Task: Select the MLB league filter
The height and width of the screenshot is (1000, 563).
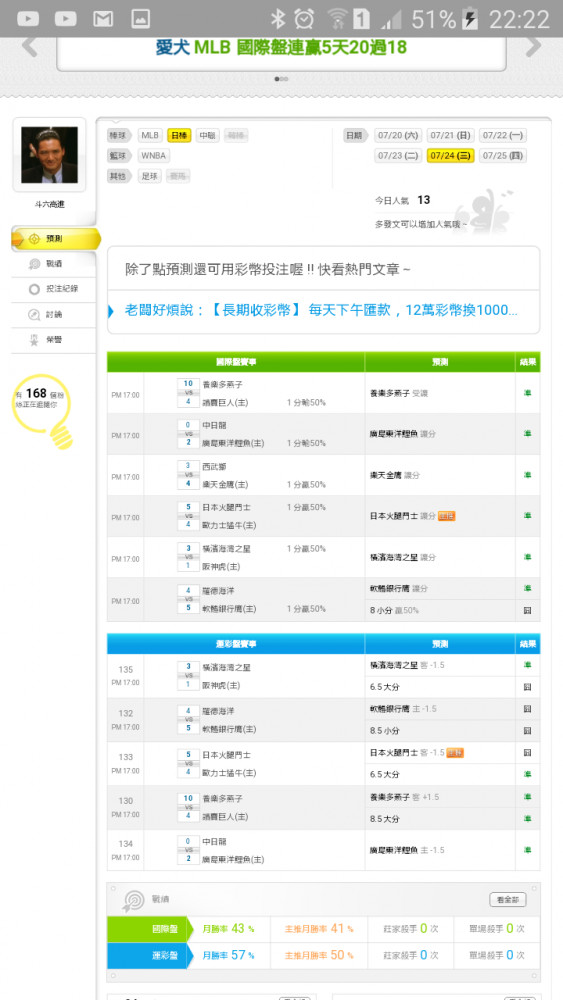Action: pyautogui.click(x=150, y=135)
